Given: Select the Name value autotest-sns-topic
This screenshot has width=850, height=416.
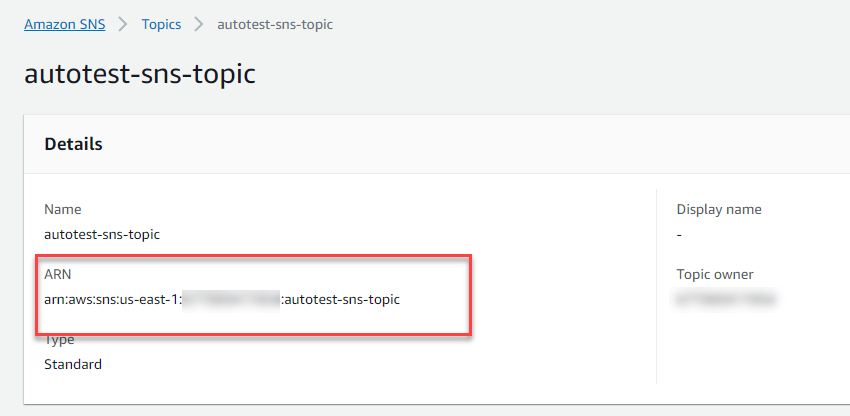Looking at the screenshot, I should pyautogui.click(x=102, y=234).
